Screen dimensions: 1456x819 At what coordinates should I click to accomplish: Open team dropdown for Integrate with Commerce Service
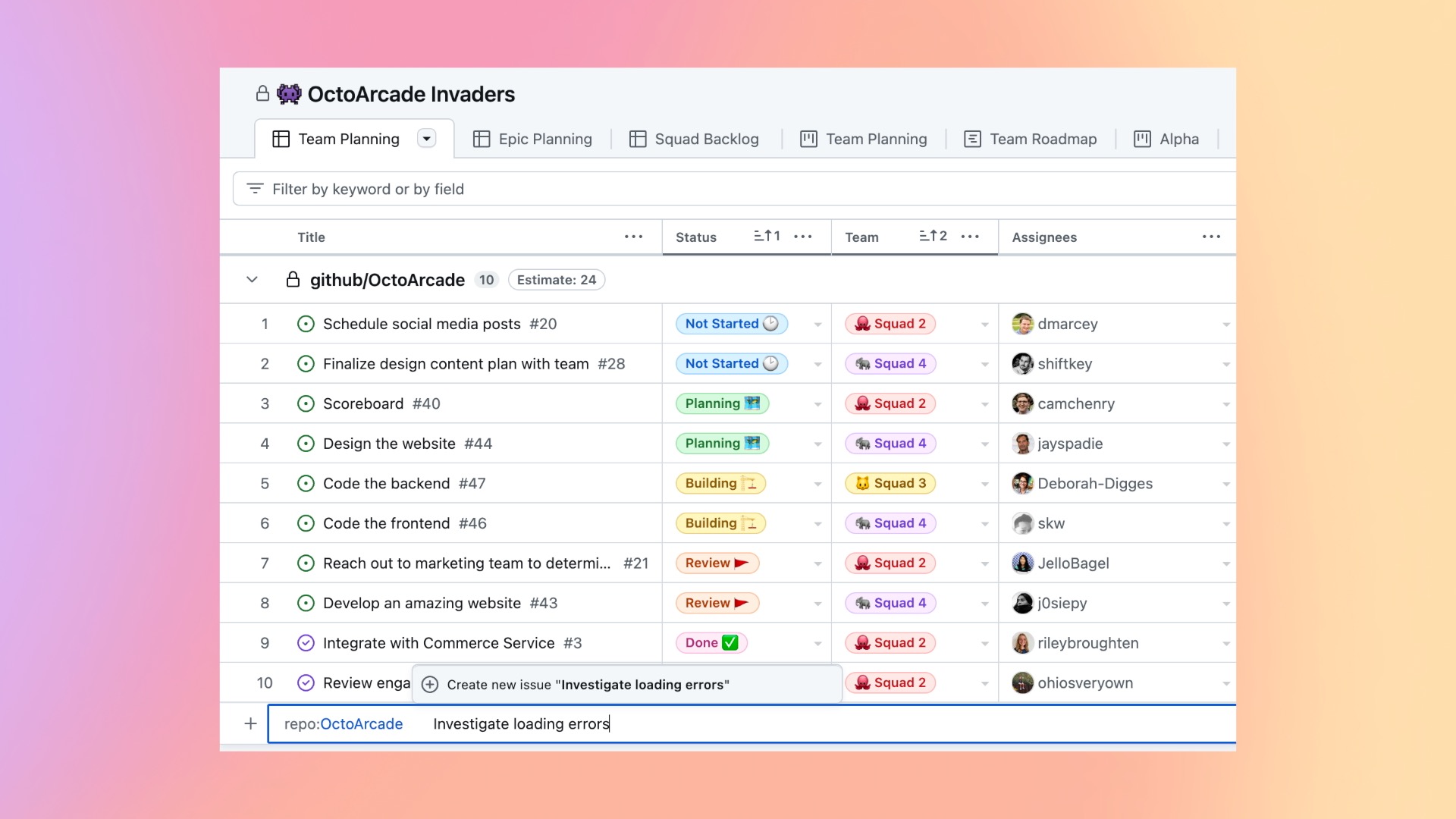coord(984,644)
